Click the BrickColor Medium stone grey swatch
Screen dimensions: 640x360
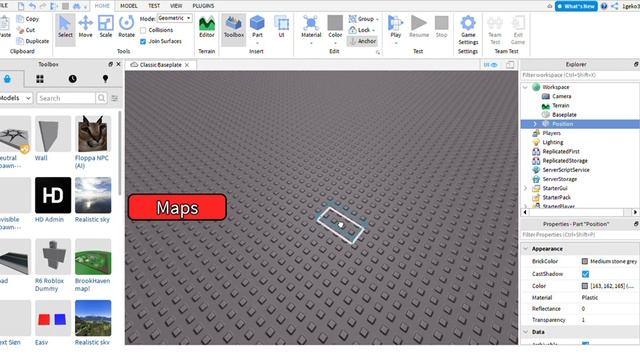pos(585,261)
